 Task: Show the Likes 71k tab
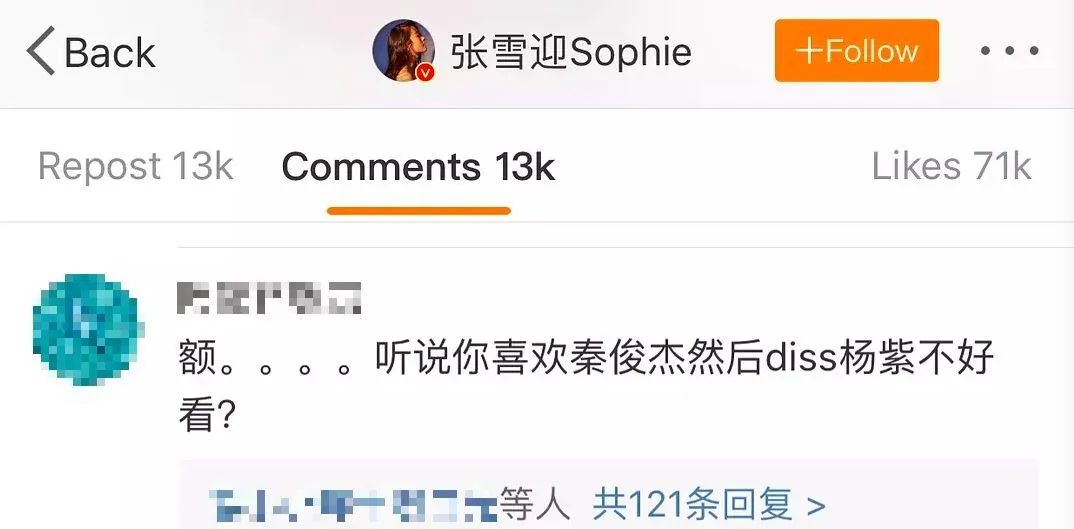coord(951,167)
